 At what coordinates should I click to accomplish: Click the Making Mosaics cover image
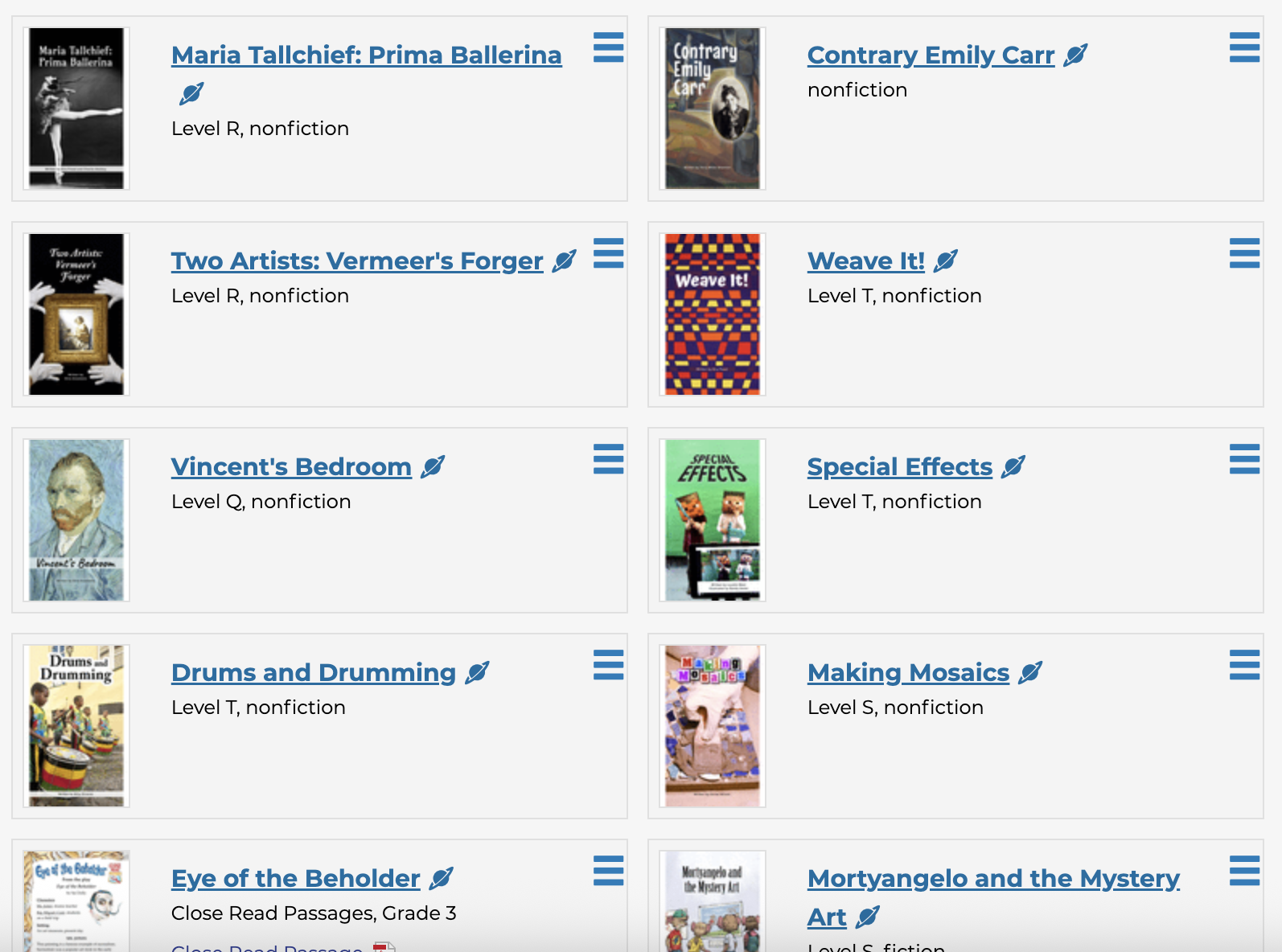pos(713,726)
